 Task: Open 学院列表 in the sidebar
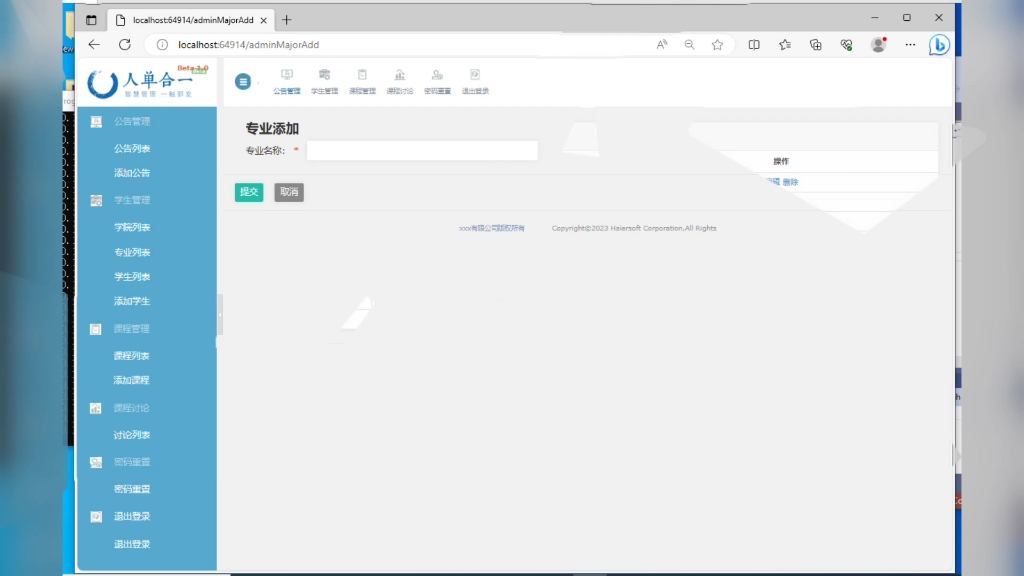click(132, 227)
